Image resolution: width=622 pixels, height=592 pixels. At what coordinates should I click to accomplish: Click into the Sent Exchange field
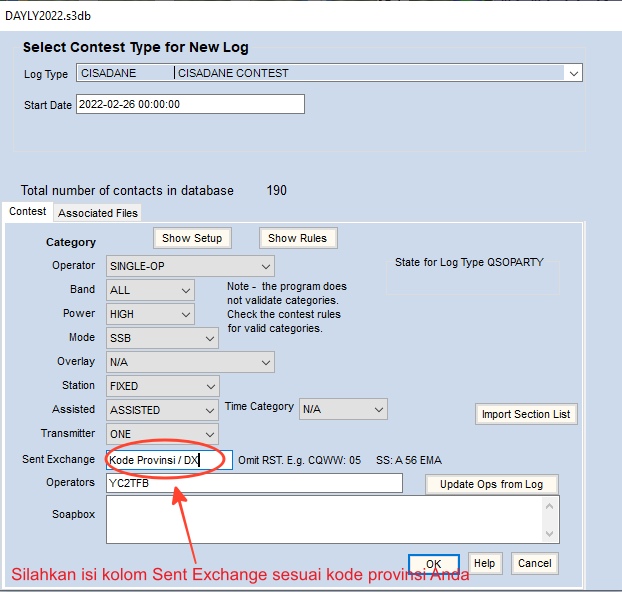(x=169, y=460)
